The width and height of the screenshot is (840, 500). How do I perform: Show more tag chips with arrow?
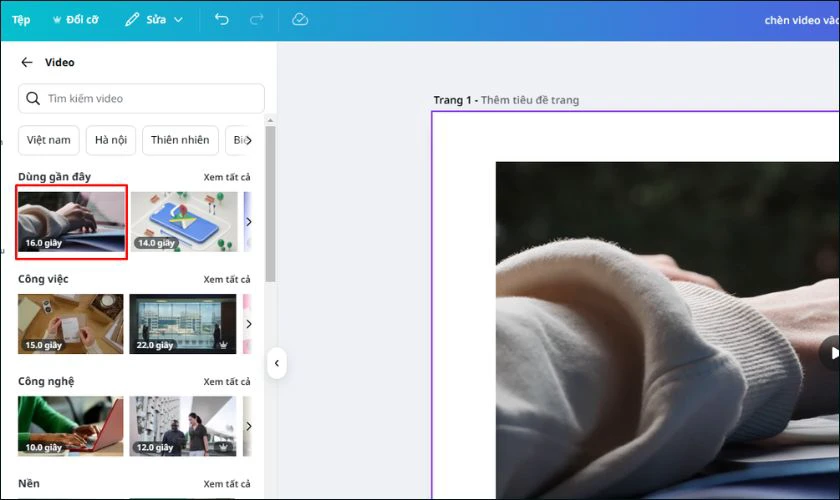pyautogui.click(x=249, y=140)
